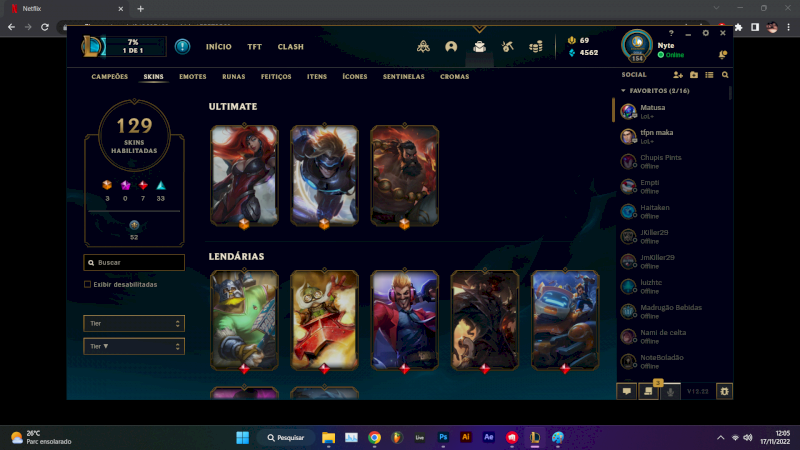Open Clash in the top navigation
800x450 pixels.
[290, 46]
